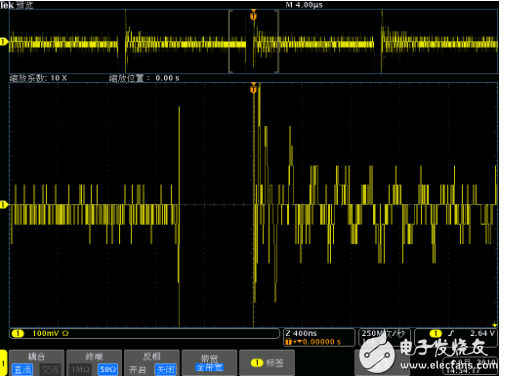Click the zoom bracket box in the overview
Image resolution: width=507 pixels, height=382 pixels.
253,41
